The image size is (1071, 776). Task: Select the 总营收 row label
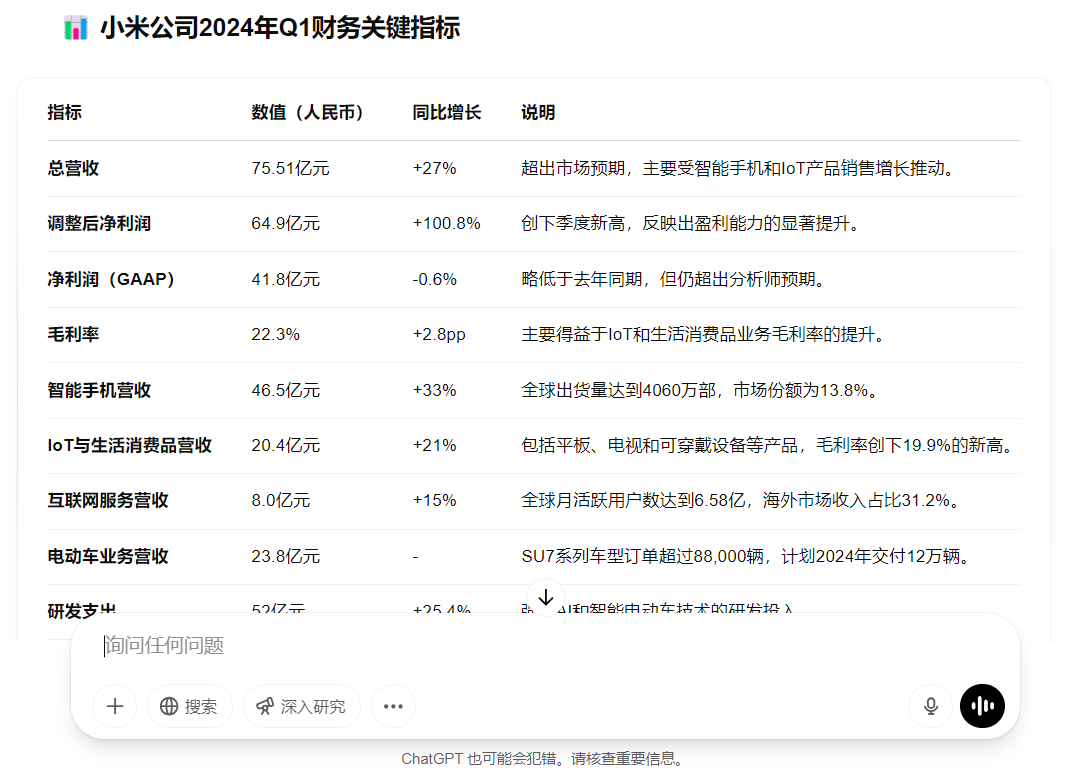[73, 169]
